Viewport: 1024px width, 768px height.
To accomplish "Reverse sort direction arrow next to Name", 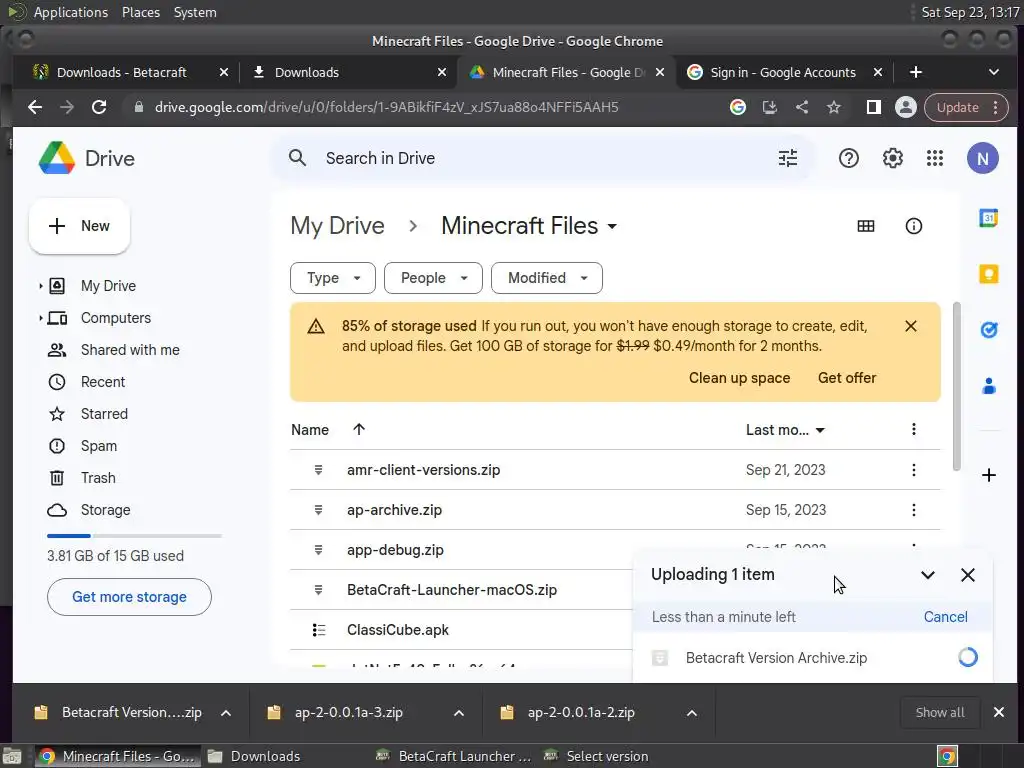I will [x=359, y=429].
